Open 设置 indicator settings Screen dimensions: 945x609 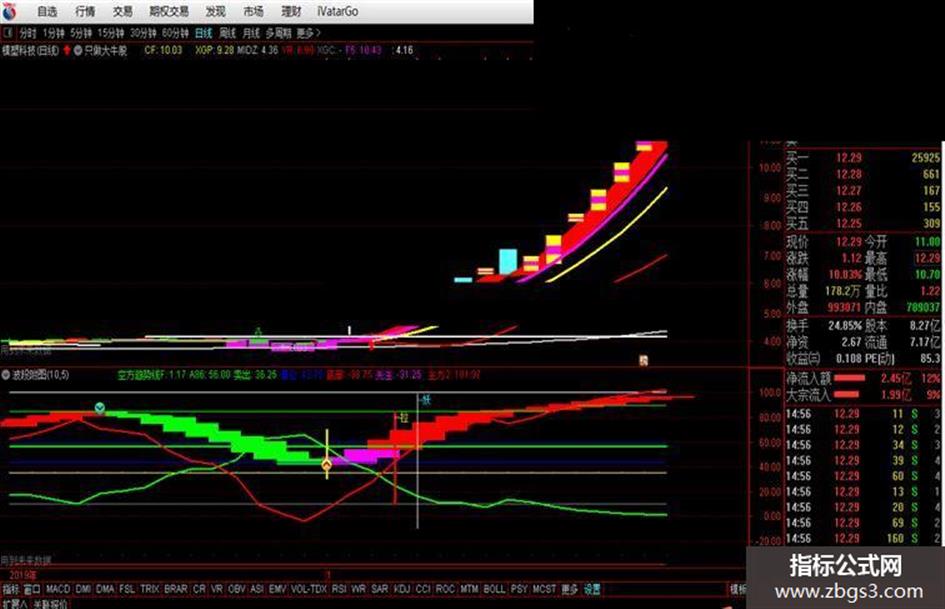coord(592,589)
